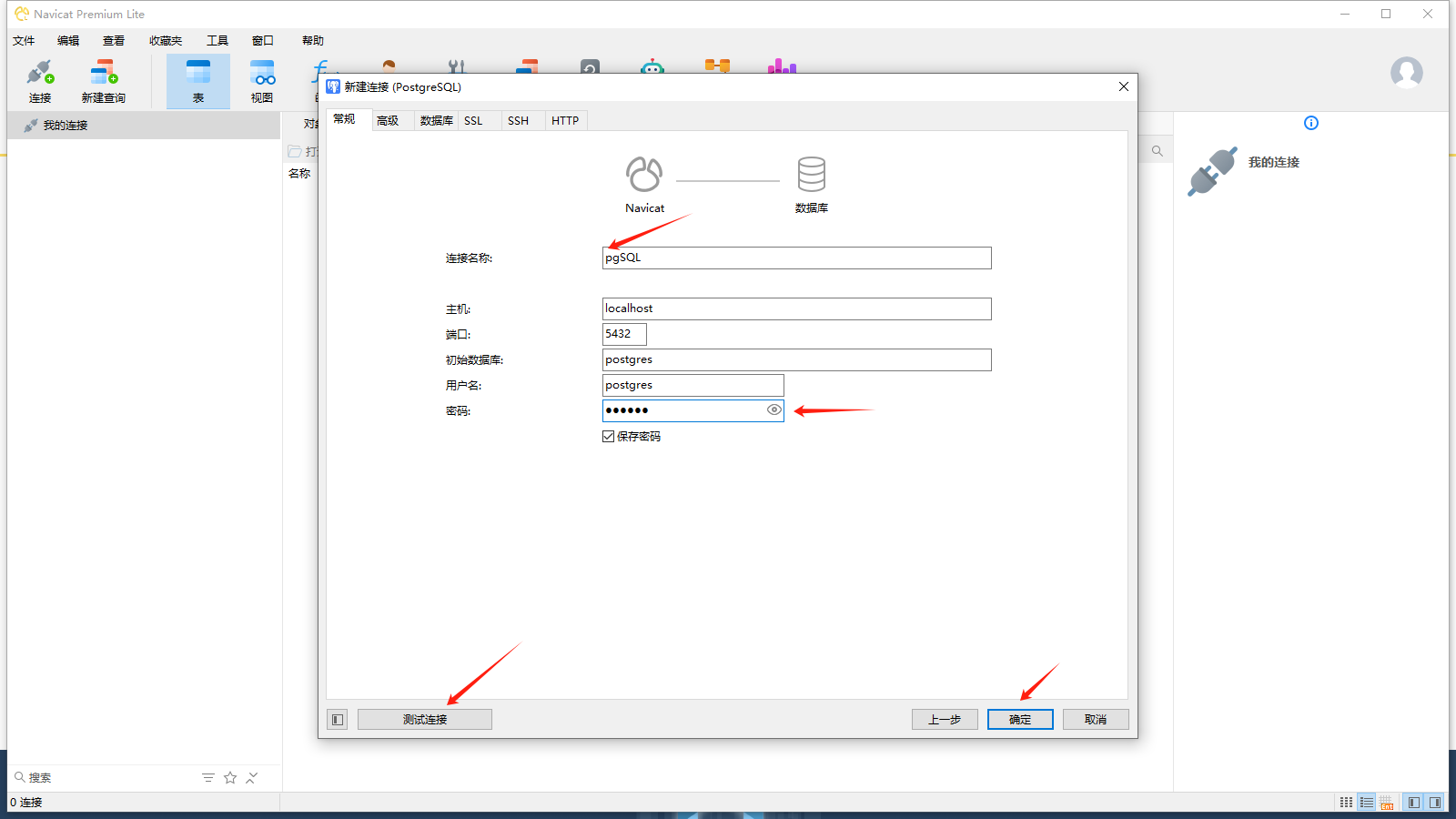This screenshot has width=1456, height=819.
Task: Open the Help (帮助) menu
Action: coord(313,41)
